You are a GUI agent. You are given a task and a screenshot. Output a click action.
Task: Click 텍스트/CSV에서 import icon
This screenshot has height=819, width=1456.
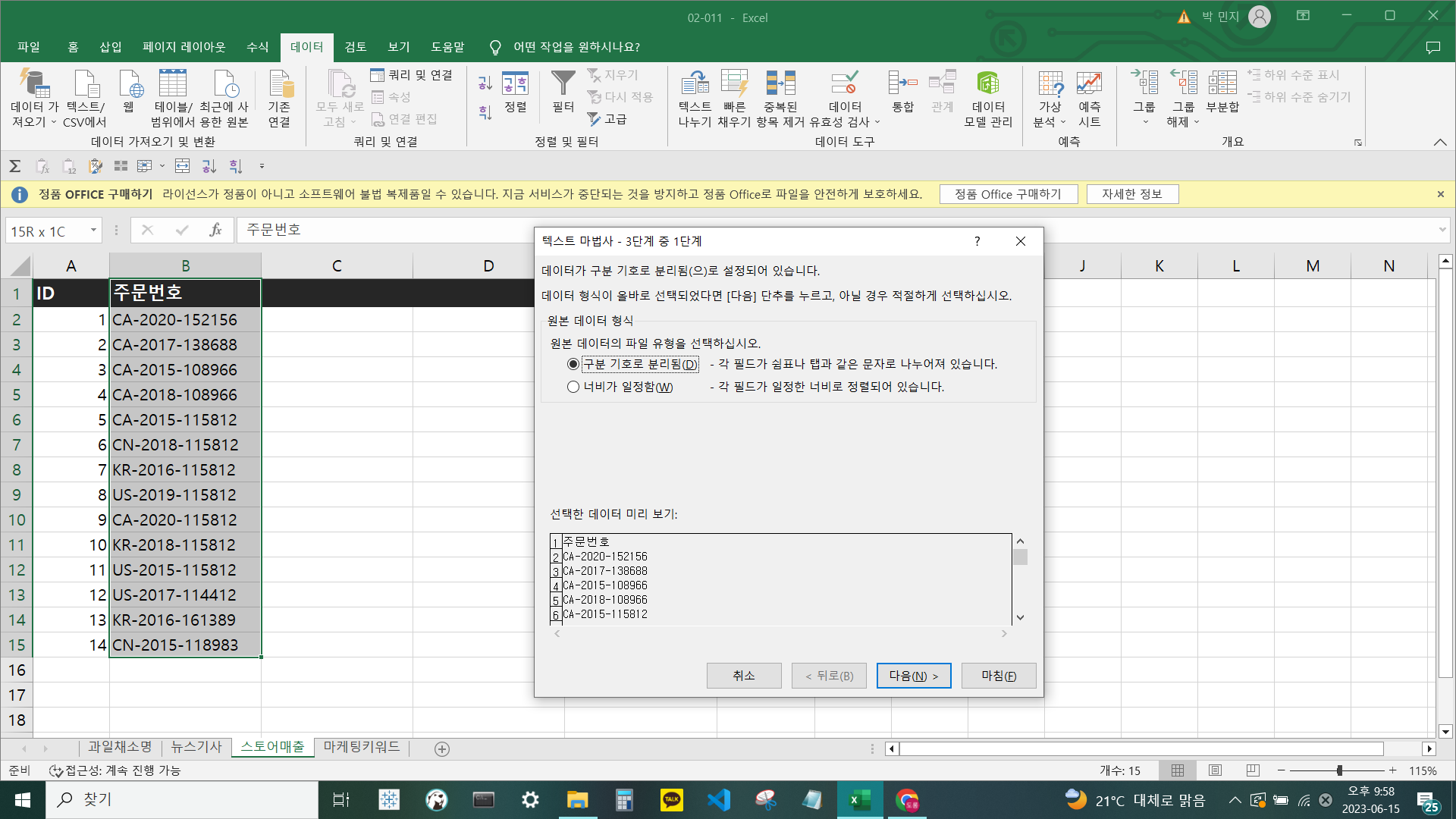click(86, 99)
